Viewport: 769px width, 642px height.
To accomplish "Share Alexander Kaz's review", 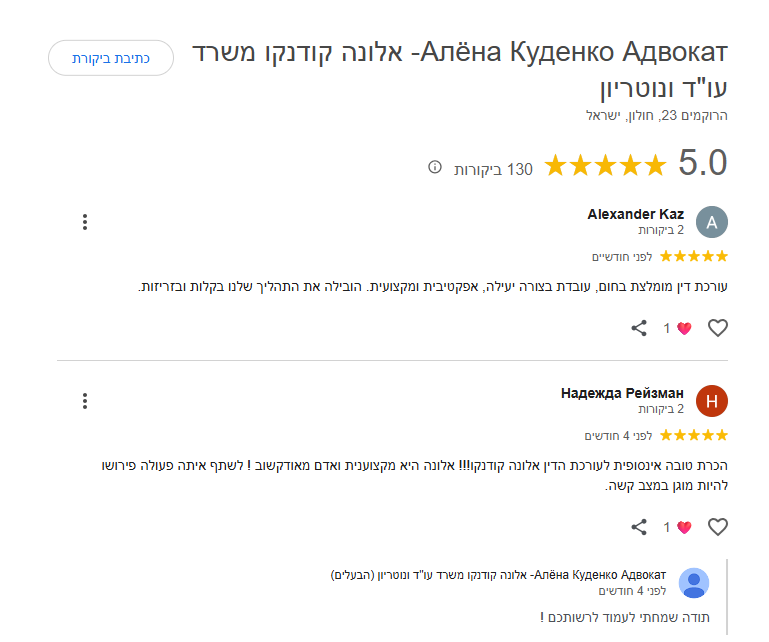I will tap(639, 327).
